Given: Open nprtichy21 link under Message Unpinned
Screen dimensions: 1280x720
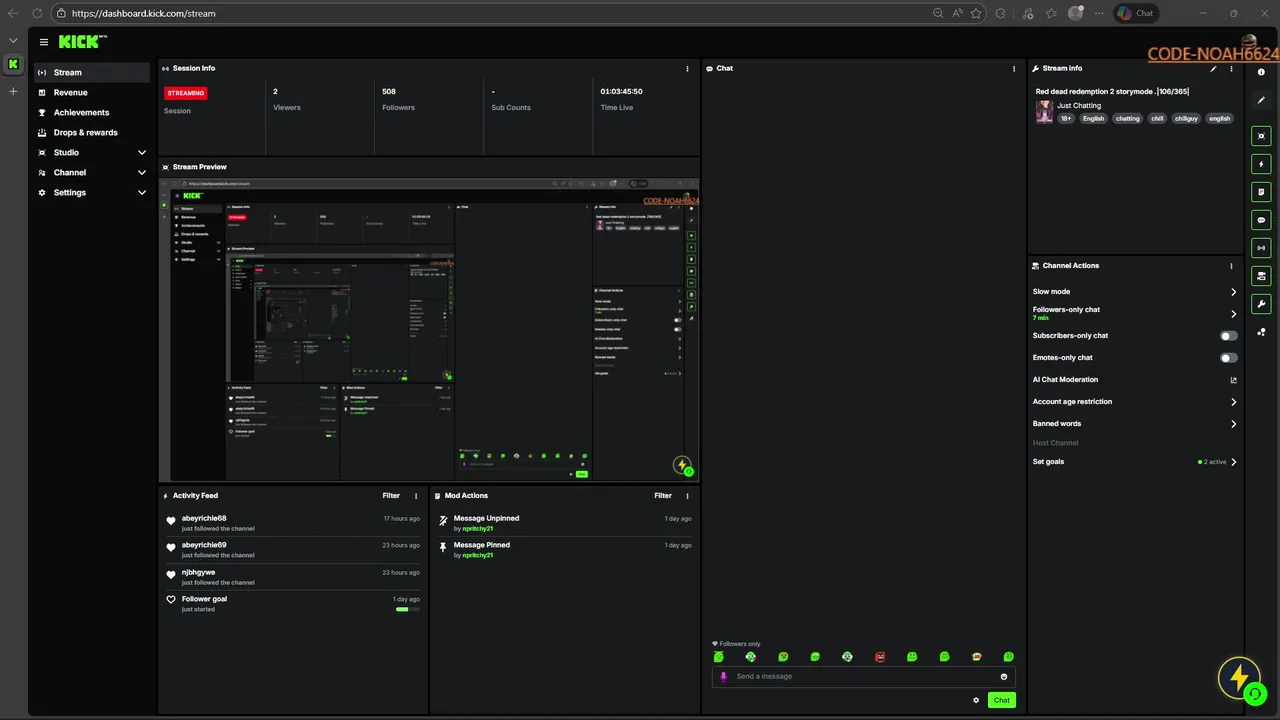Looking at the screenshot, I should 478,528.
